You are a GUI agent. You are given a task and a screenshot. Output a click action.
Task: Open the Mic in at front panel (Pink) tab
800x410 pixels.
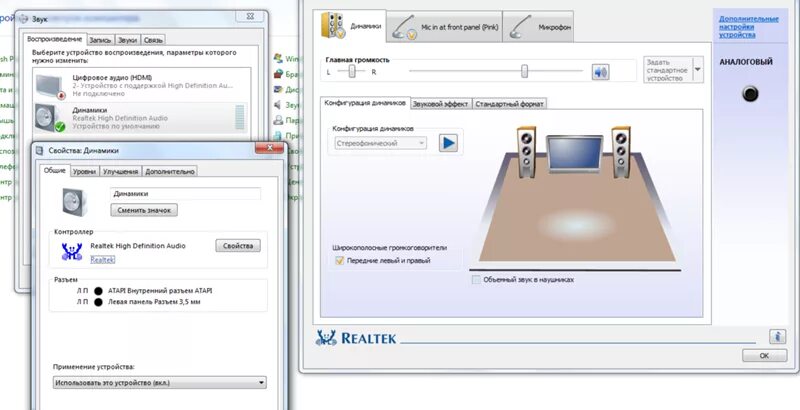coord(444,27)
